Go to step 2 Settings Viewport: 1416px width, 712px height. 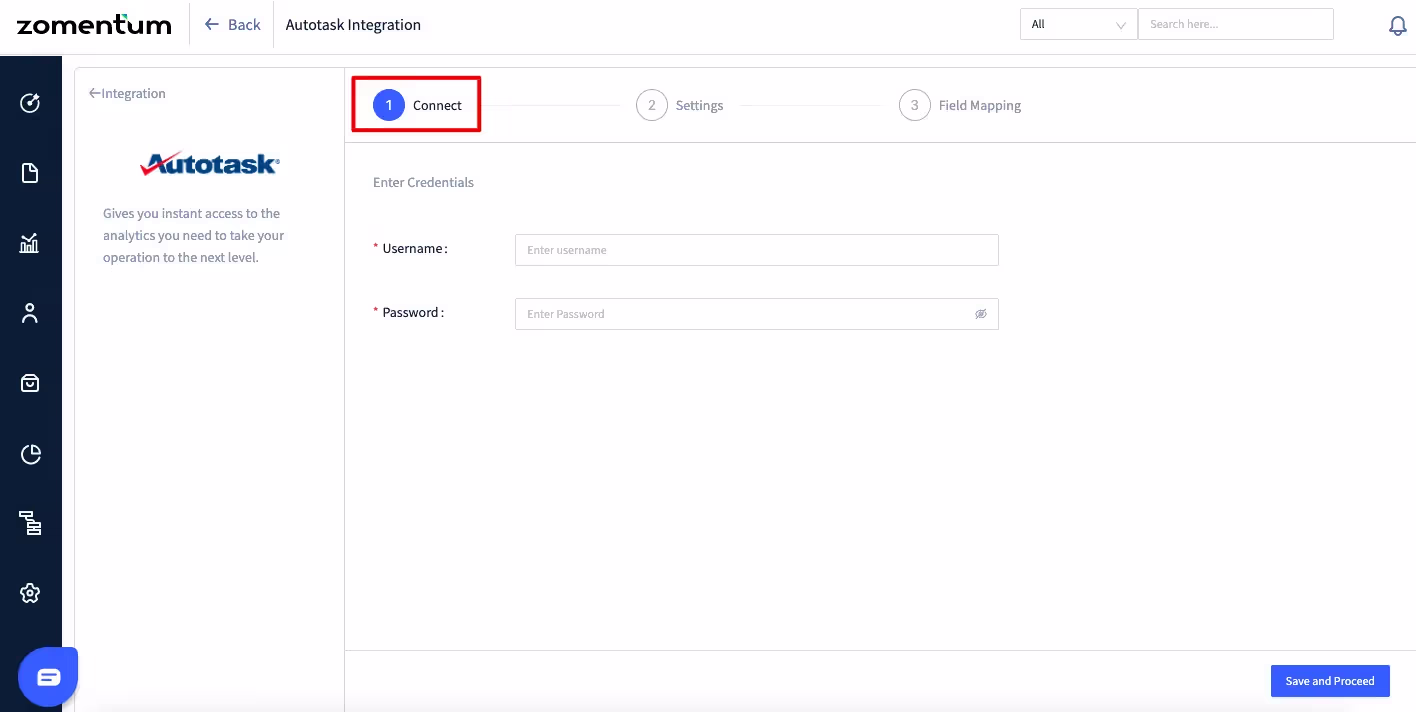[680, 105]
